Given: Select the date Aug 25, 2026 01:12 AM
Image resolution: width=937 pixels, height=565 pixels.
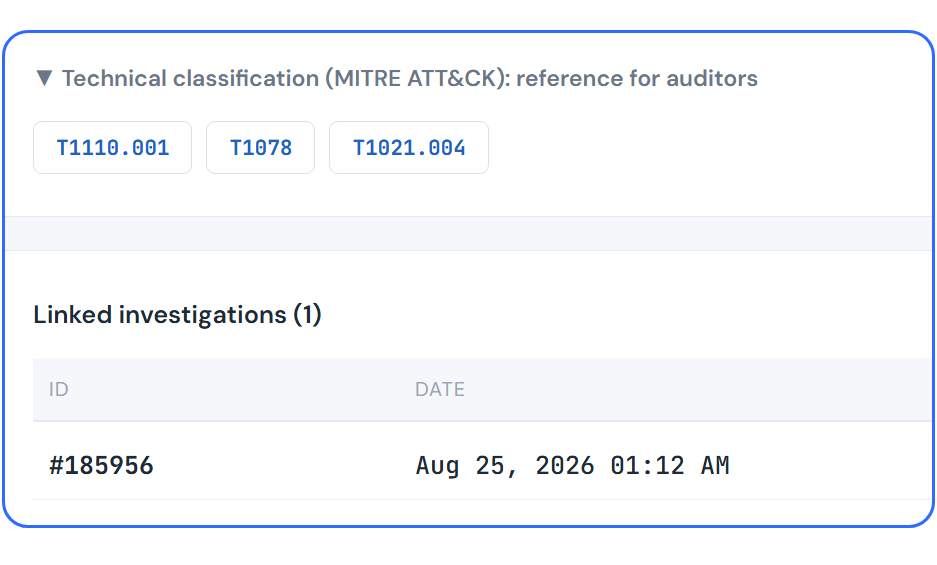Looking at the screenshot, I should click(572, 465).
